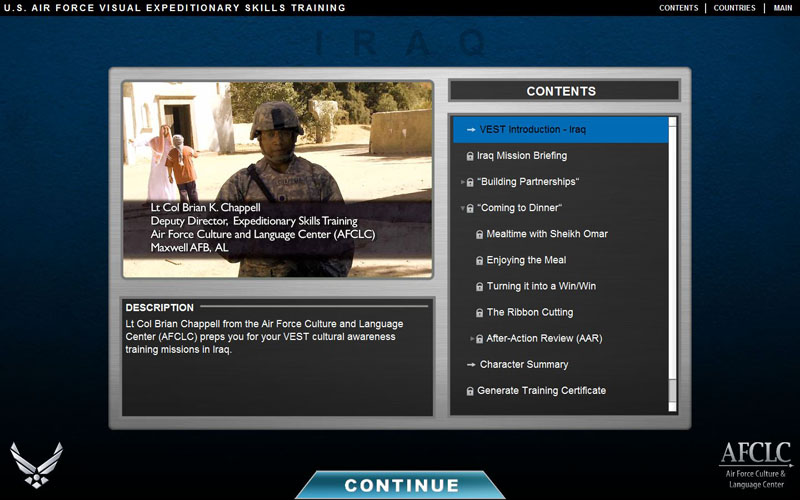
Task: Expand the "Building Partnerships" section triangle
Action: click(463, 182)
